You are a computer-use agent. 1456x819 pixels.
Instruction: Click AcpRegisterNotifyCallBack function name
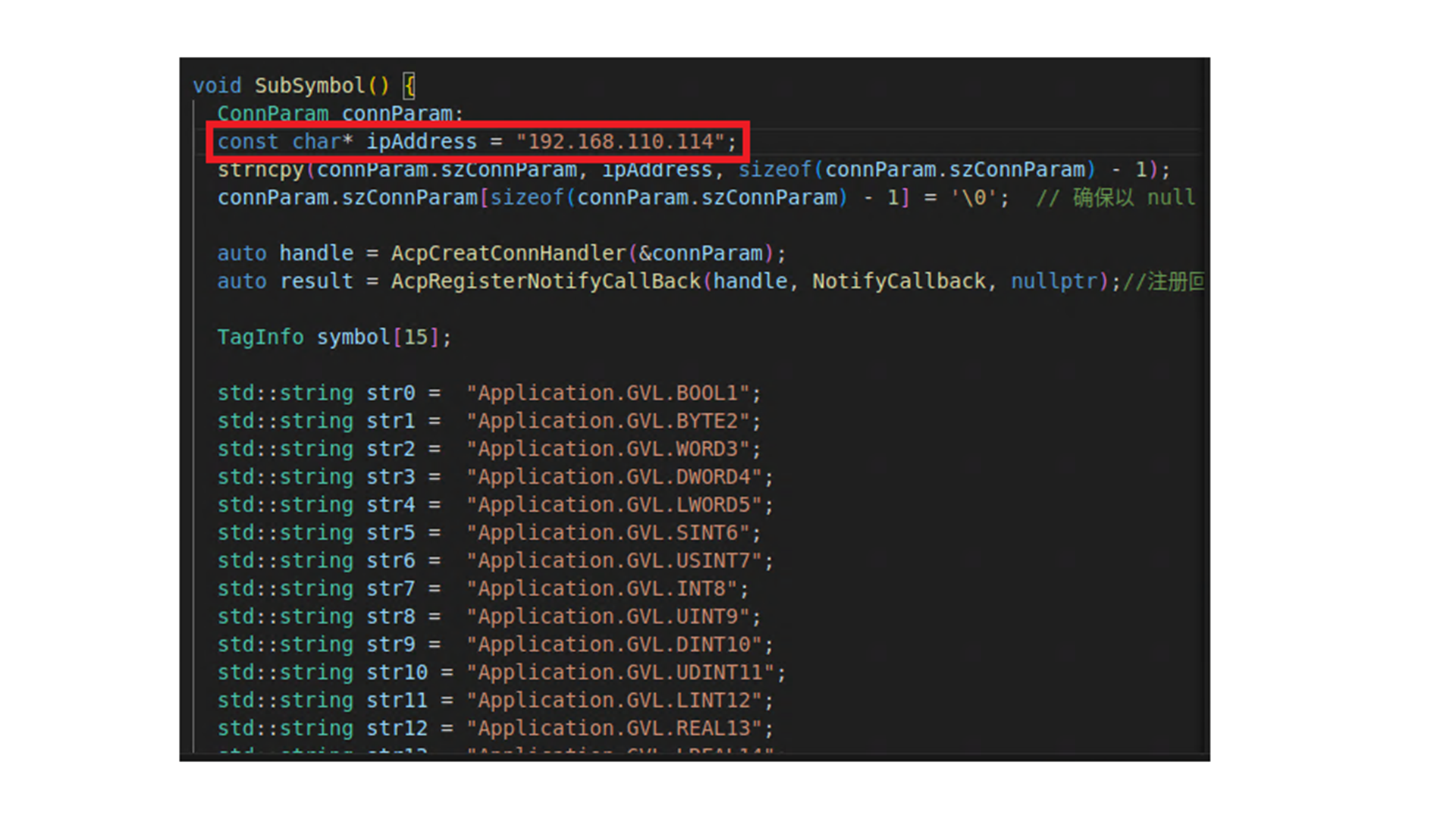[x=546, y=281]
